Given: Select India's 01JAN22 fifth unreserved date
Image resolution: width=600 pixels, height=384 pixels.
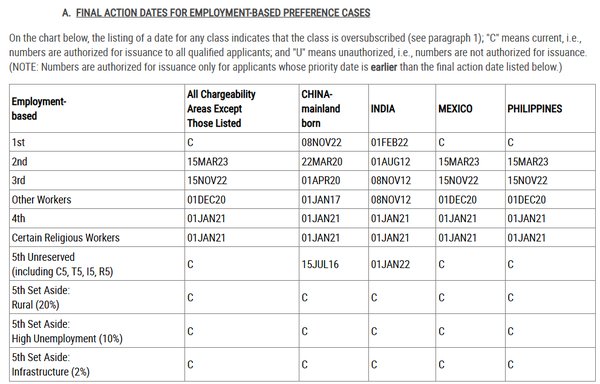Looking at the screenshot, I should (390, 264).
